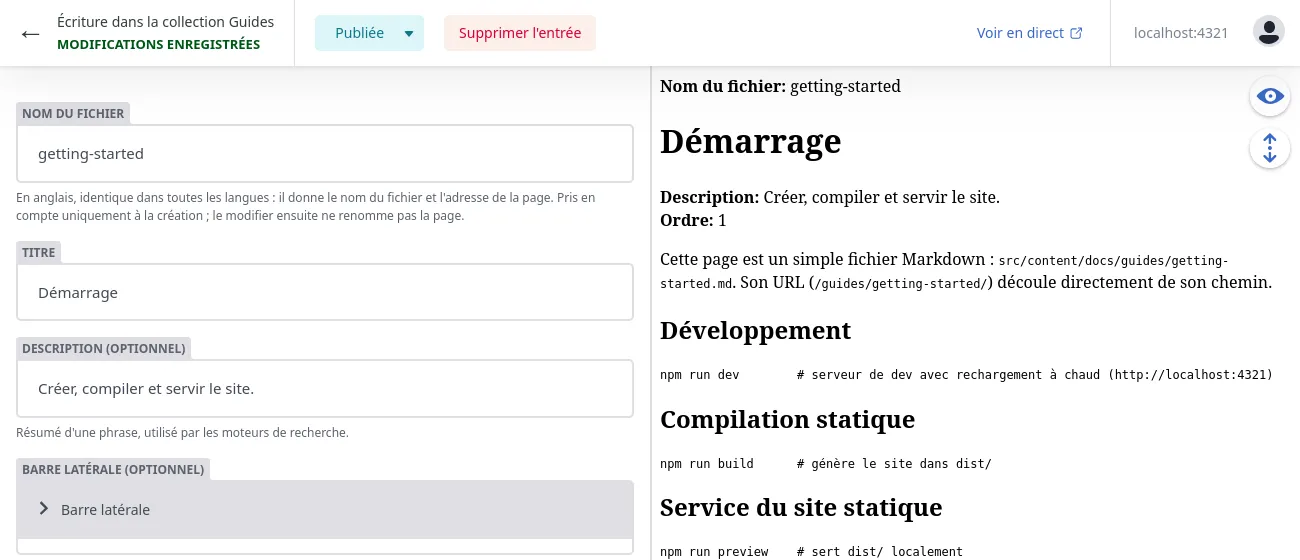Viewport: 1300px width, 560px height.
Task: Click the Ordre: 1 line in the preview
Action: click(x=693, y=220)
